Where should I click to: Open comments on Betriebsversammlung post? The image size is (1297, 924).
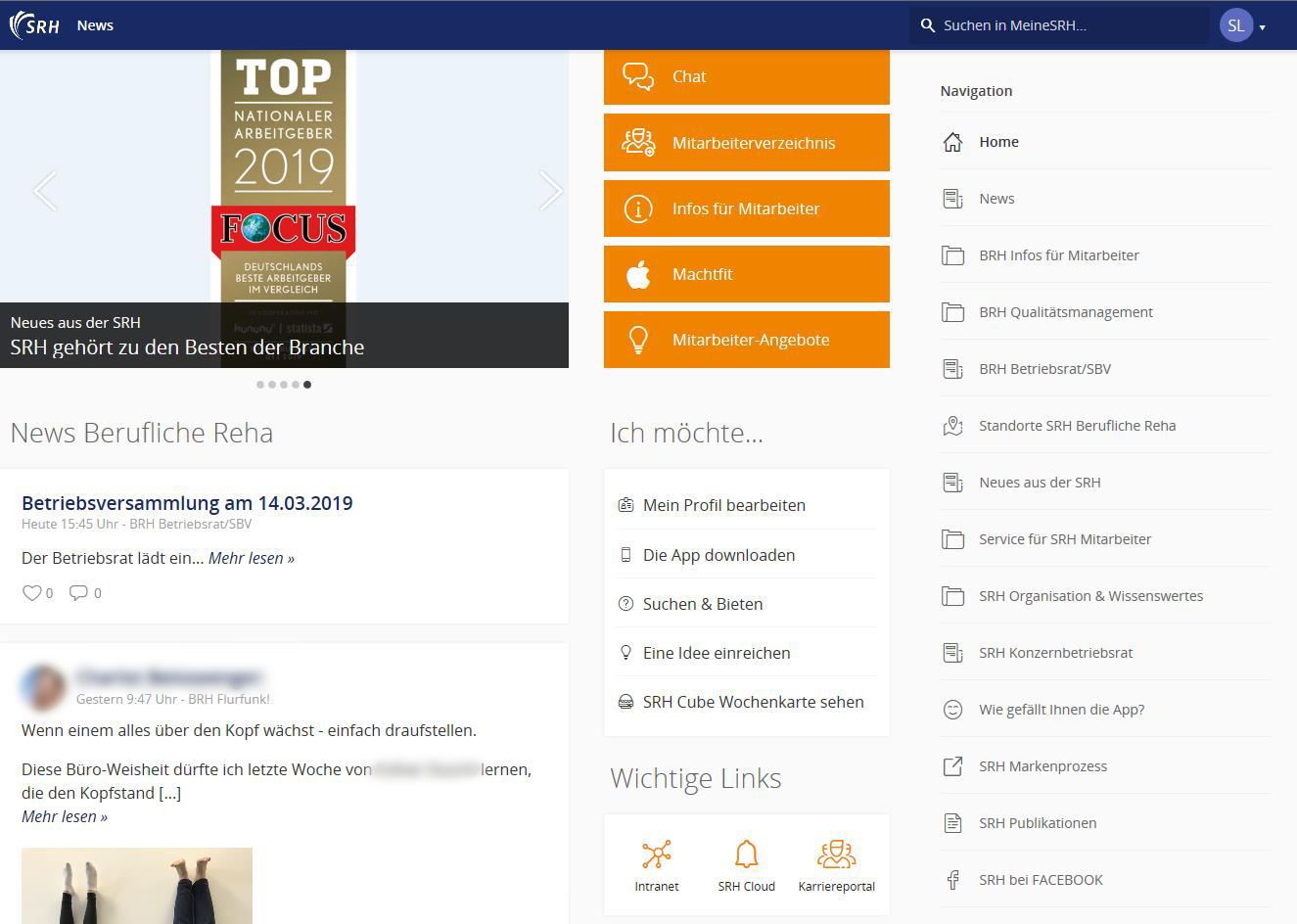(79, 592)
